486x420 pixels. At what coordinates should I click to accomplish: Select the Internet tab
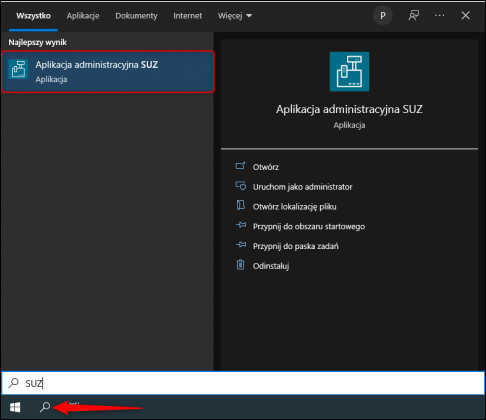(187, 16)
